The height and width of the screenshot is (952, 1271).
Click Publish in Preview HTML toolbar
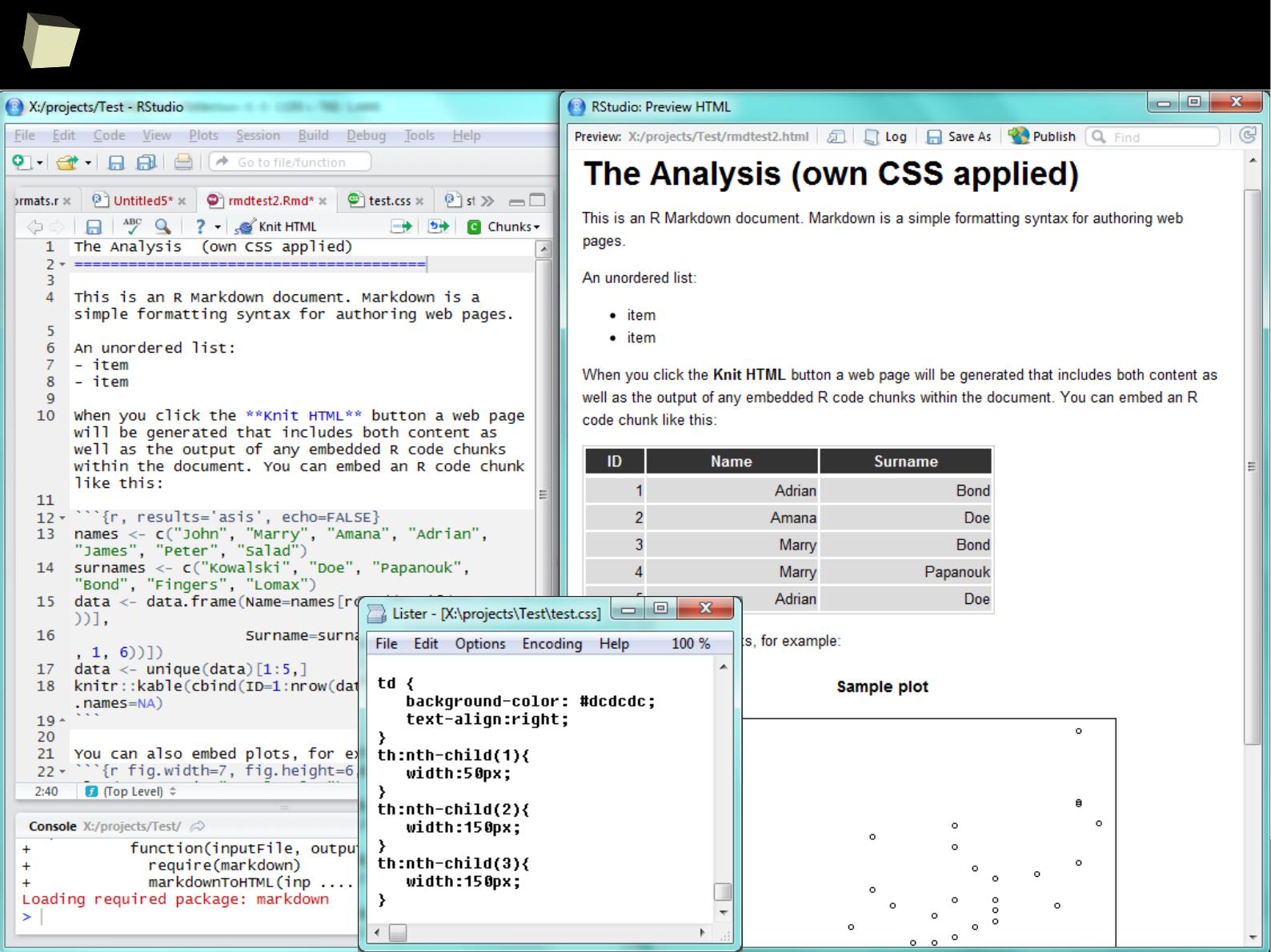click(1042, 136)
